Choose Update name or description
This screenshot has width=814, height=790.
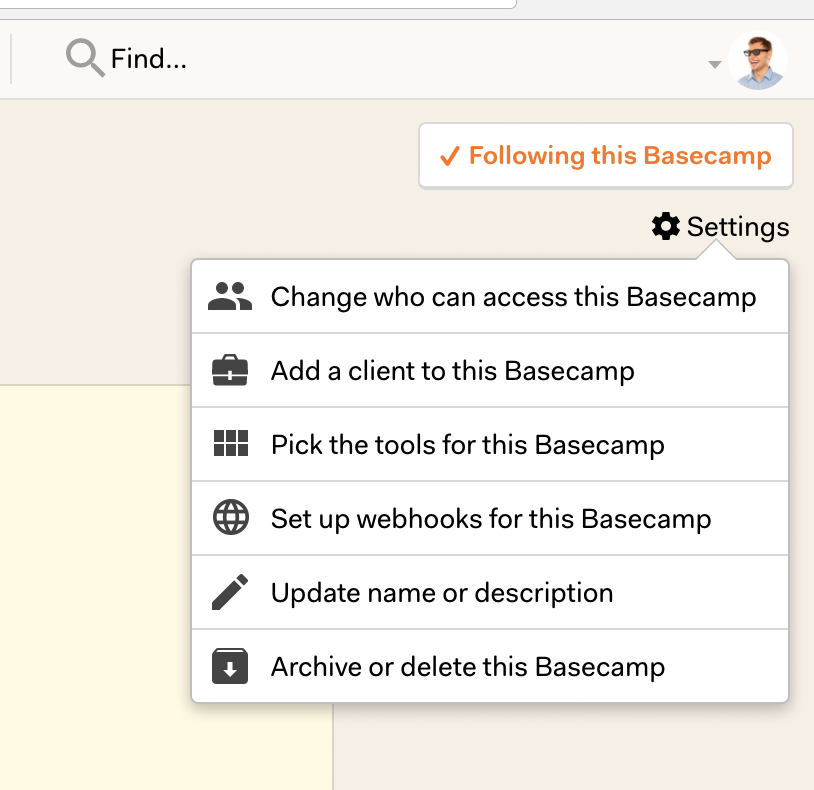click(490, 592)
